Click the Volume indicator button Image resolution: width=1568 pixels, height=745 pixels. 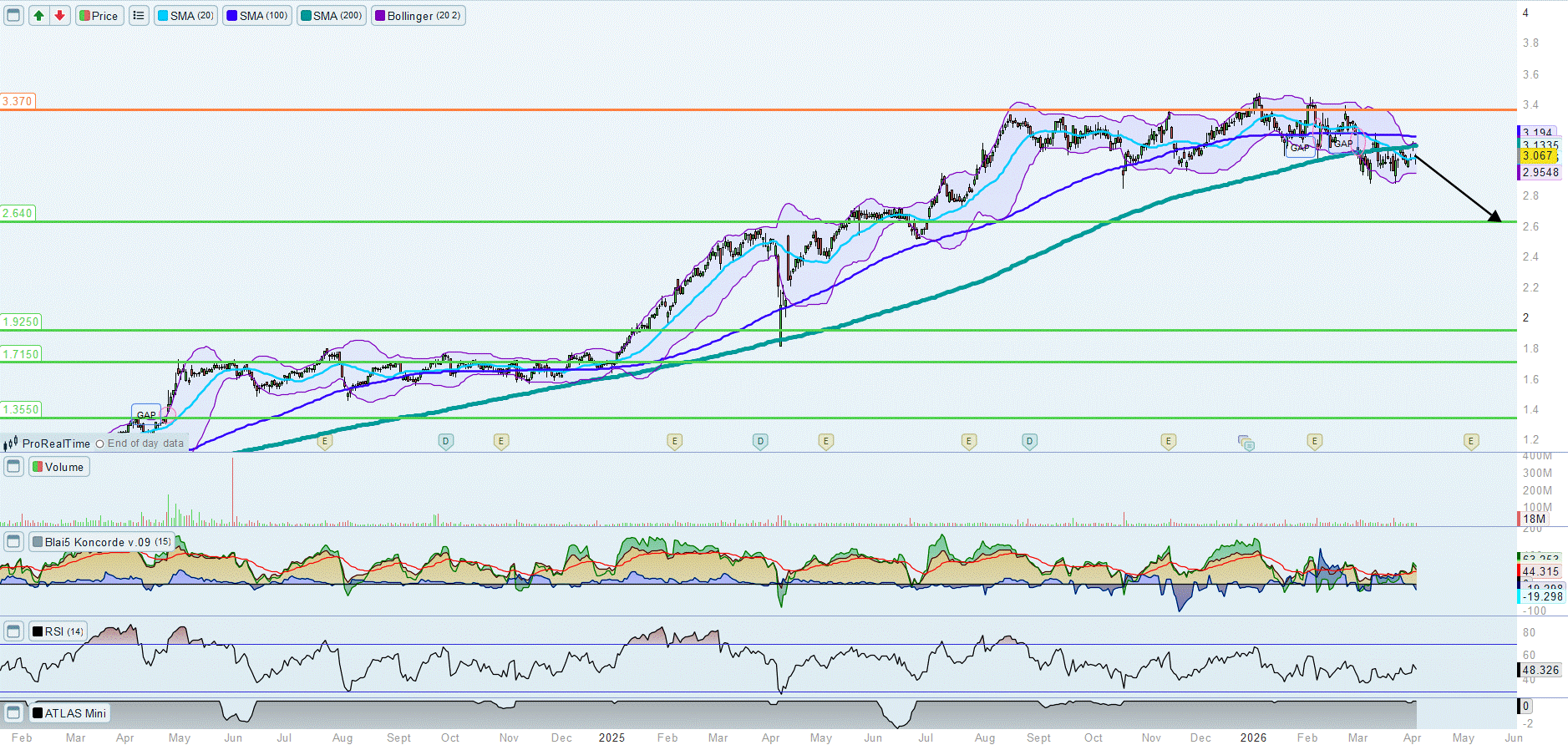(x=58, y=467)
